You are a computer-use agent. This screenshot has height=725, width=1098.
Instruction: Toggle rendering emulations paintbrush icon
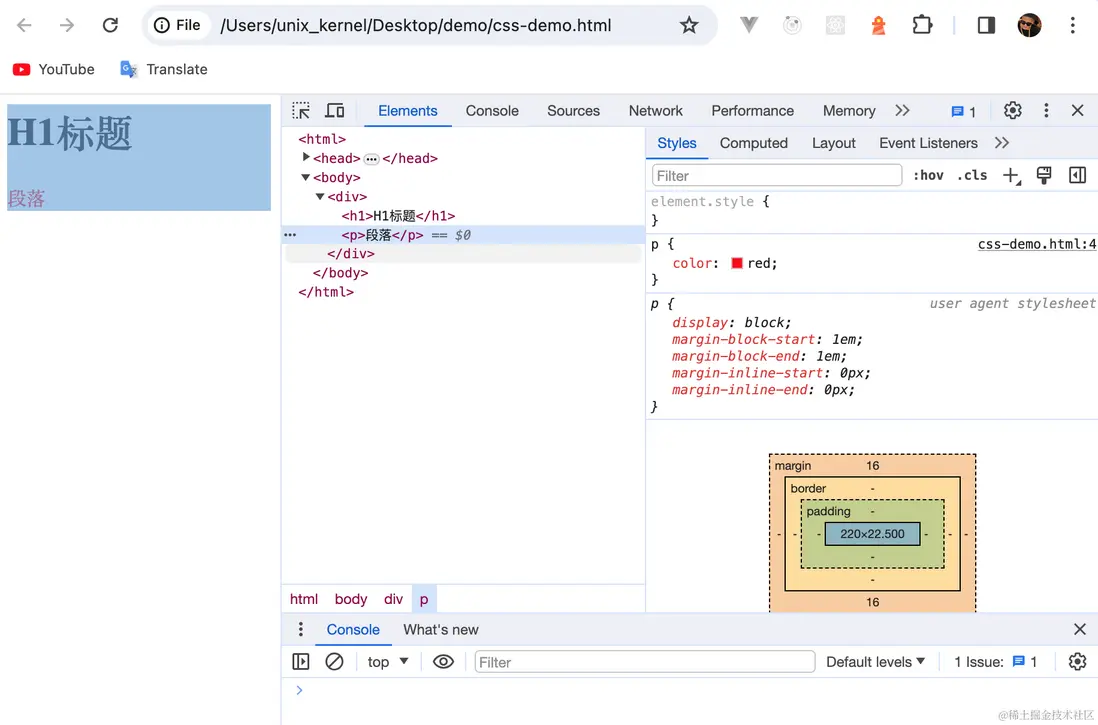point(1044,176)
